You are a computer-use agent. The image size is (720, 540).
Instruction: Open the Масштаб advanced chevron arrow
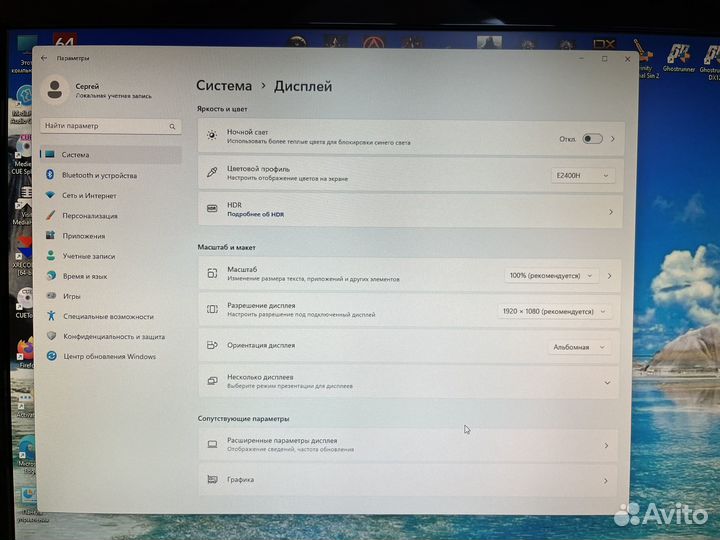pos(609,276)
